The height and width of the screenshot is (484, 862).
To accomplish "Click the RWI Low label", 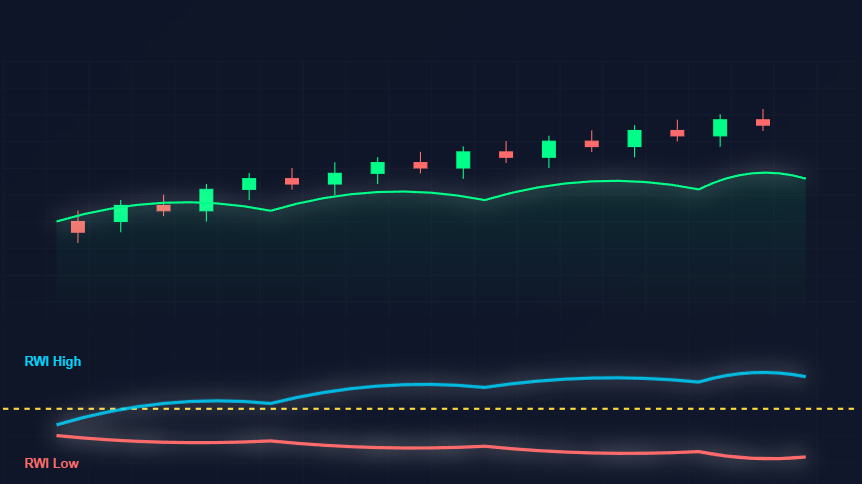I will pyautogui.click(x=52, y=464).
